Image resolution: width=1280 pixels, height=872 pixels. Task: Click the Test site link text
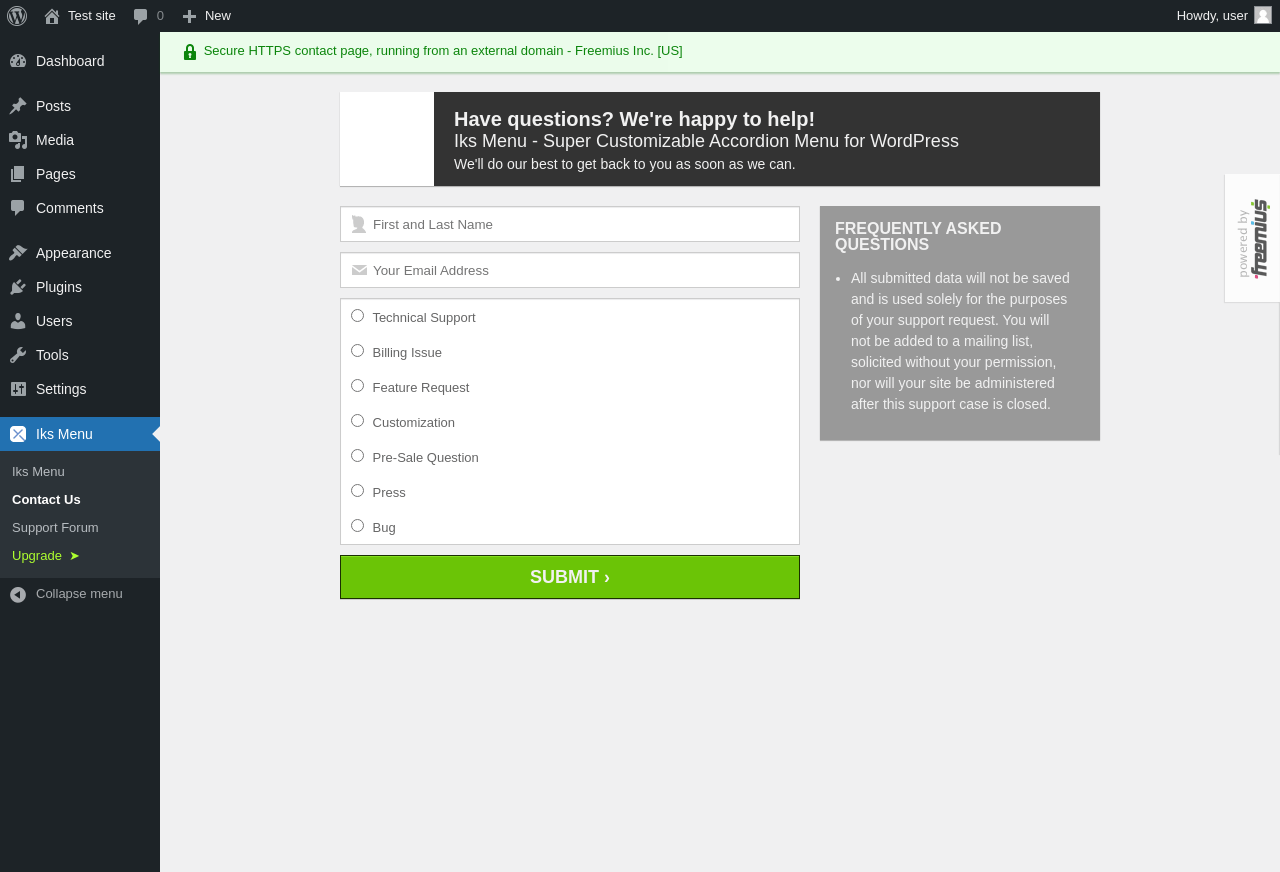point(92,16)
